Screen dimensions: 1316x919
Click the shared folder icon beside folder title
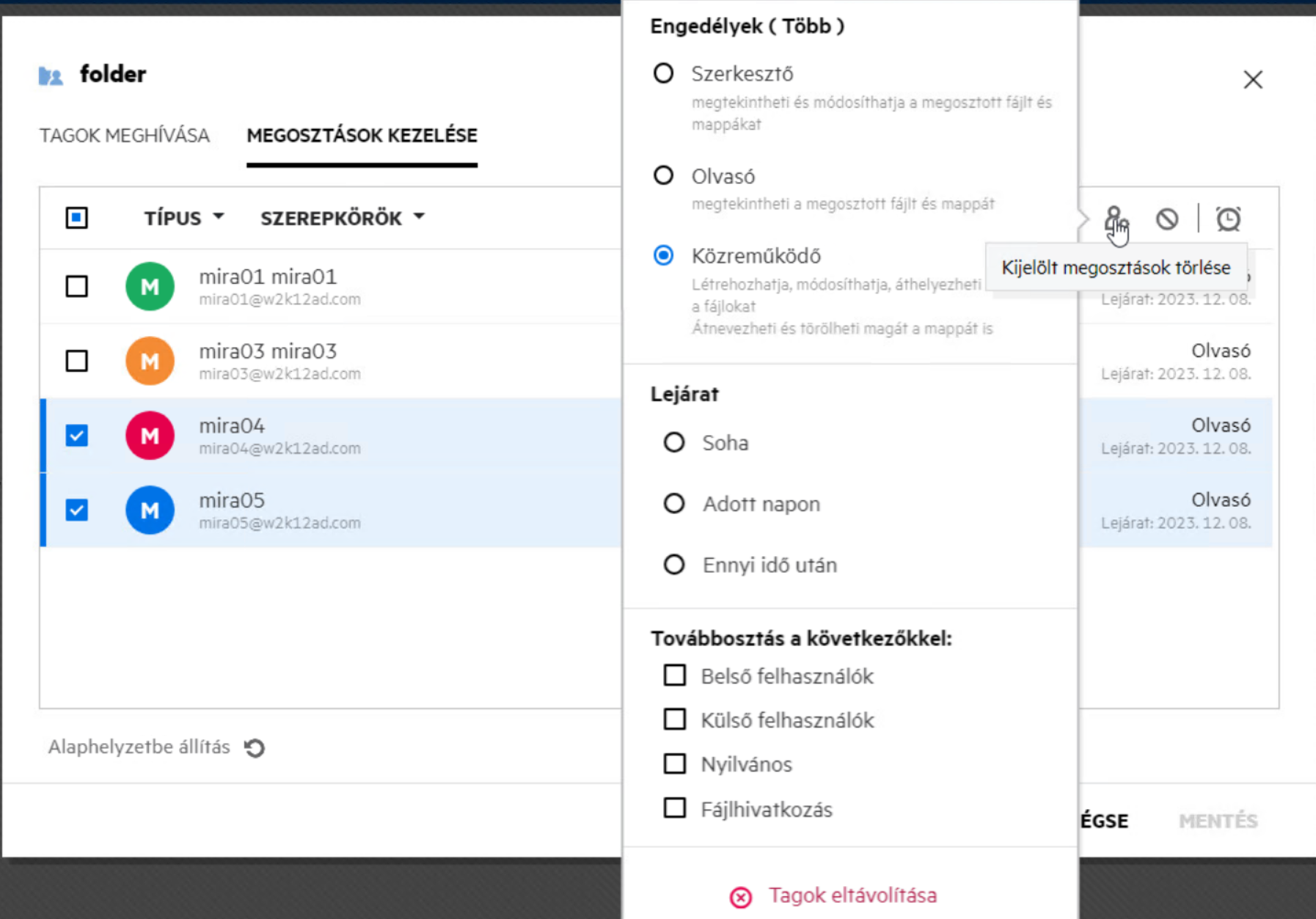coord(51,76)
